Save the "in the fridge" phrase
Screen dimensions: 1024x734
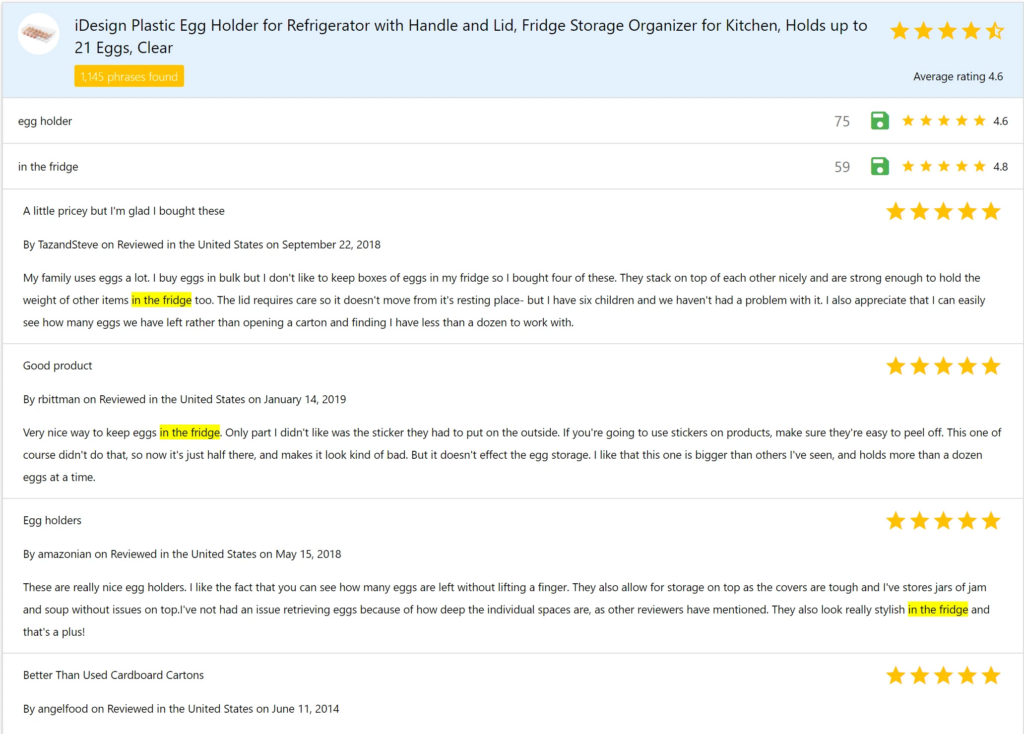(x=879, y=166)
